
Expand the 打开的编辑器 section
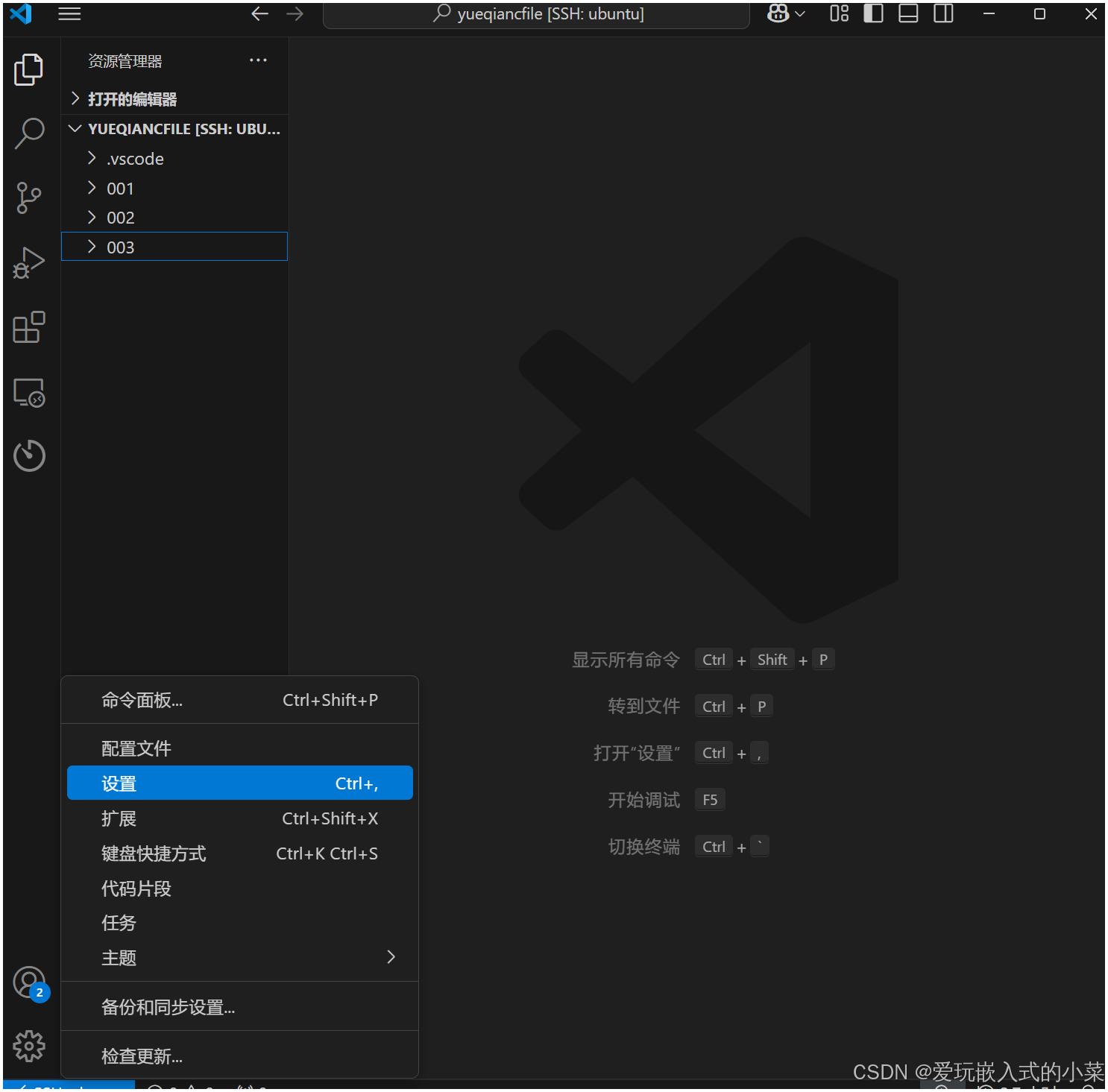click(x=174, y=99)
